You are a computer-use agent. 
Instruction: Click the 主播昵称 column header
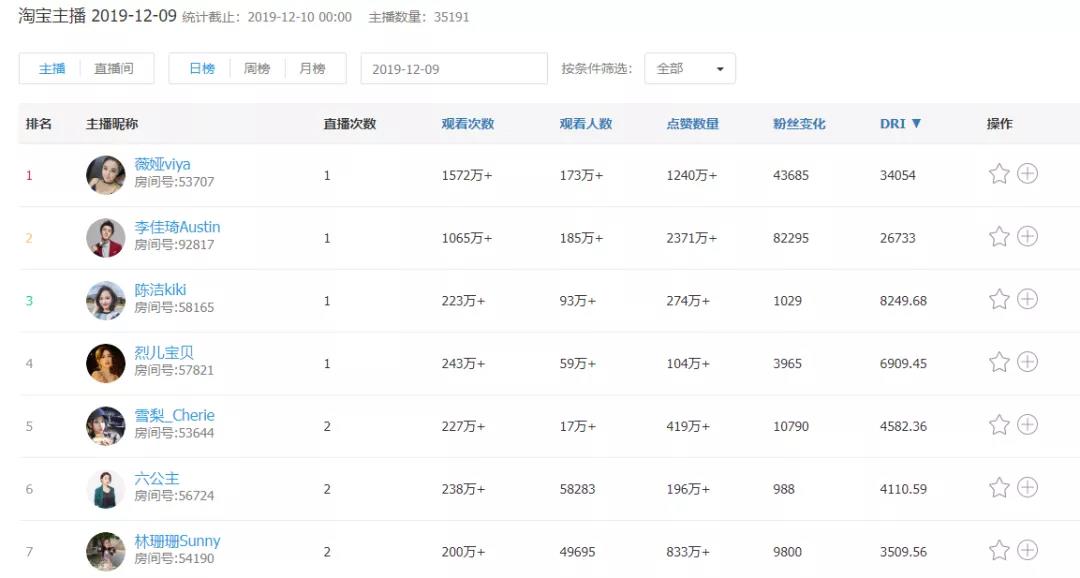click(112, 124)
